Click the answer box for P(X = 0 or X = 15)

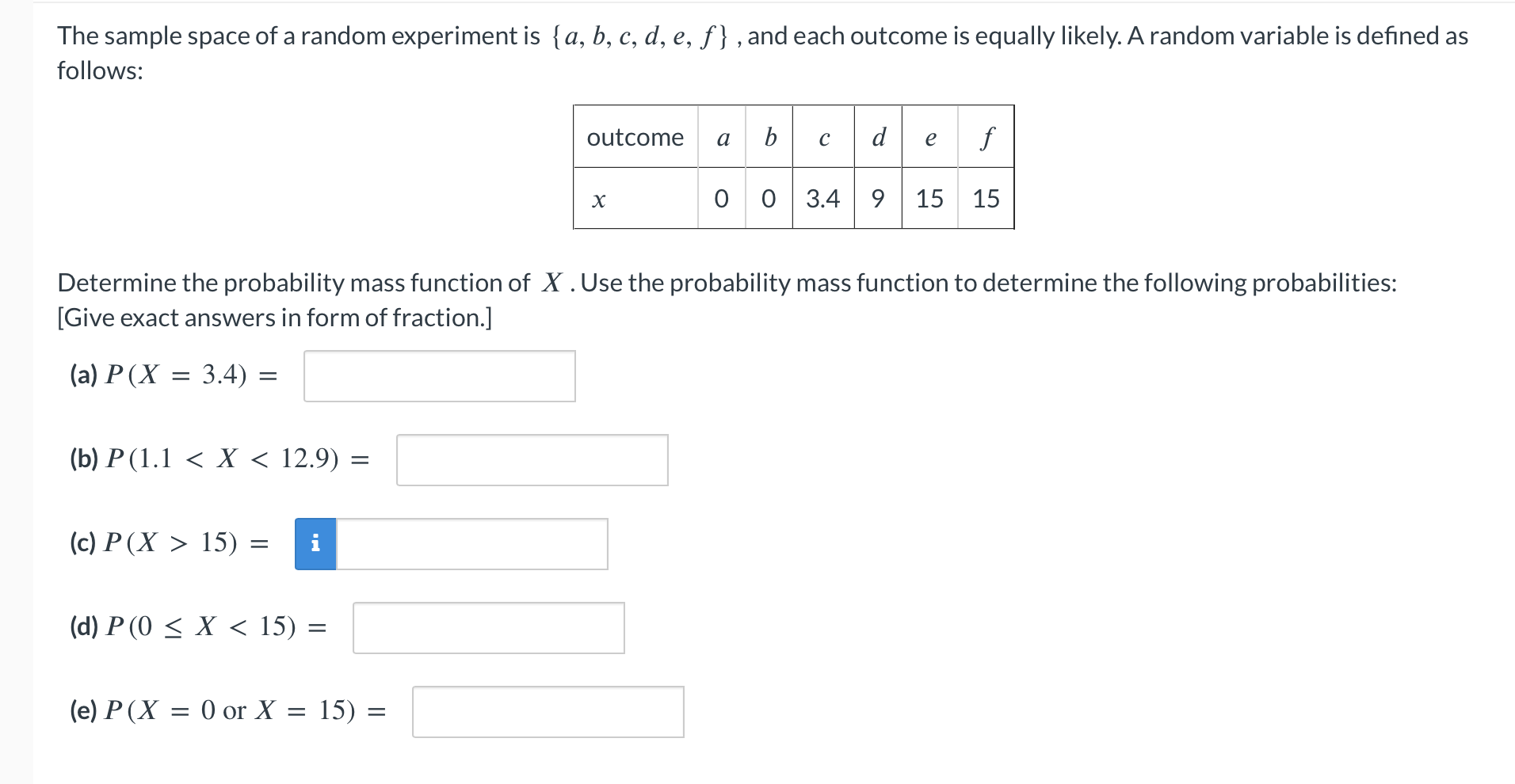(x=548, y=712)
